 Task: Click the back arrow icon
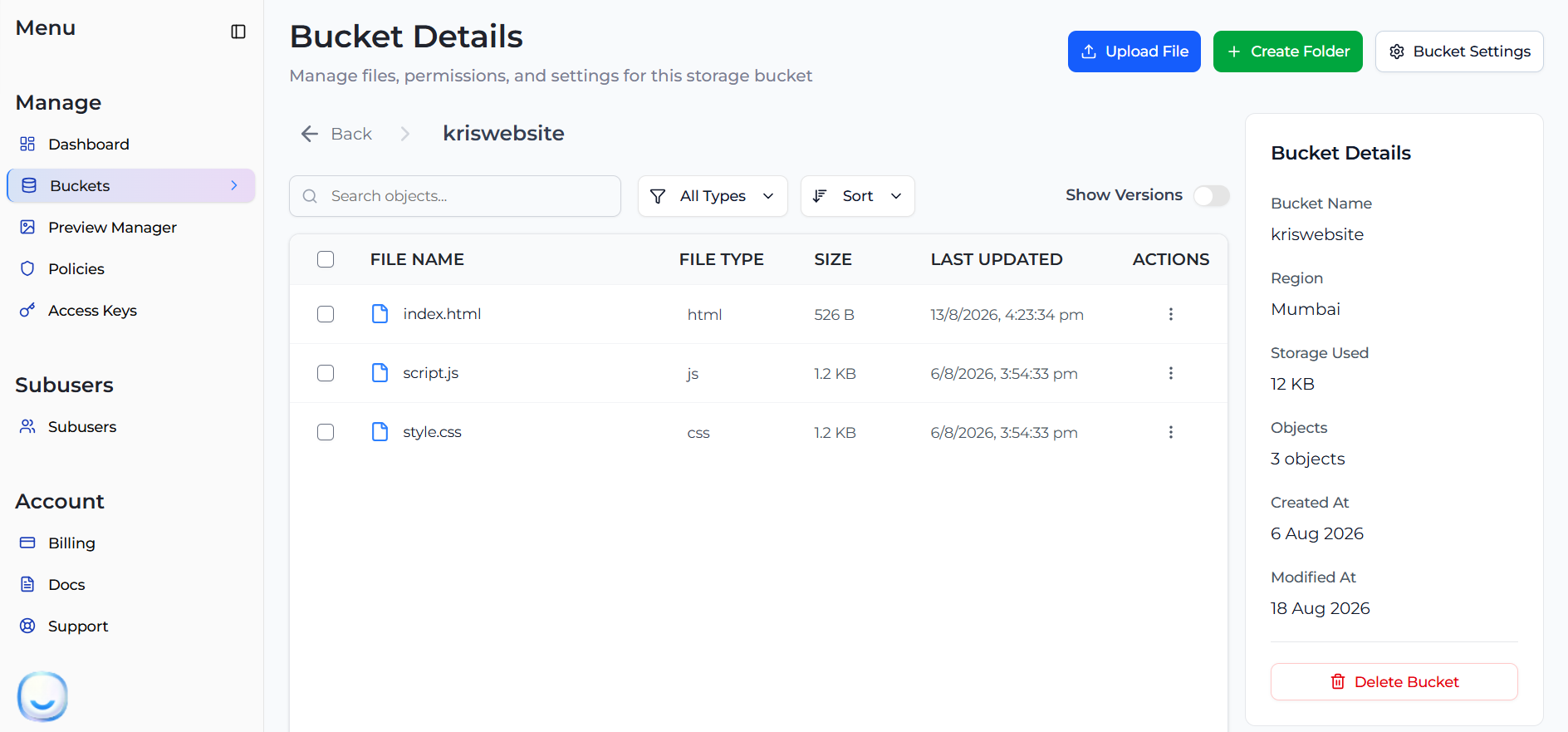point(310,134)
